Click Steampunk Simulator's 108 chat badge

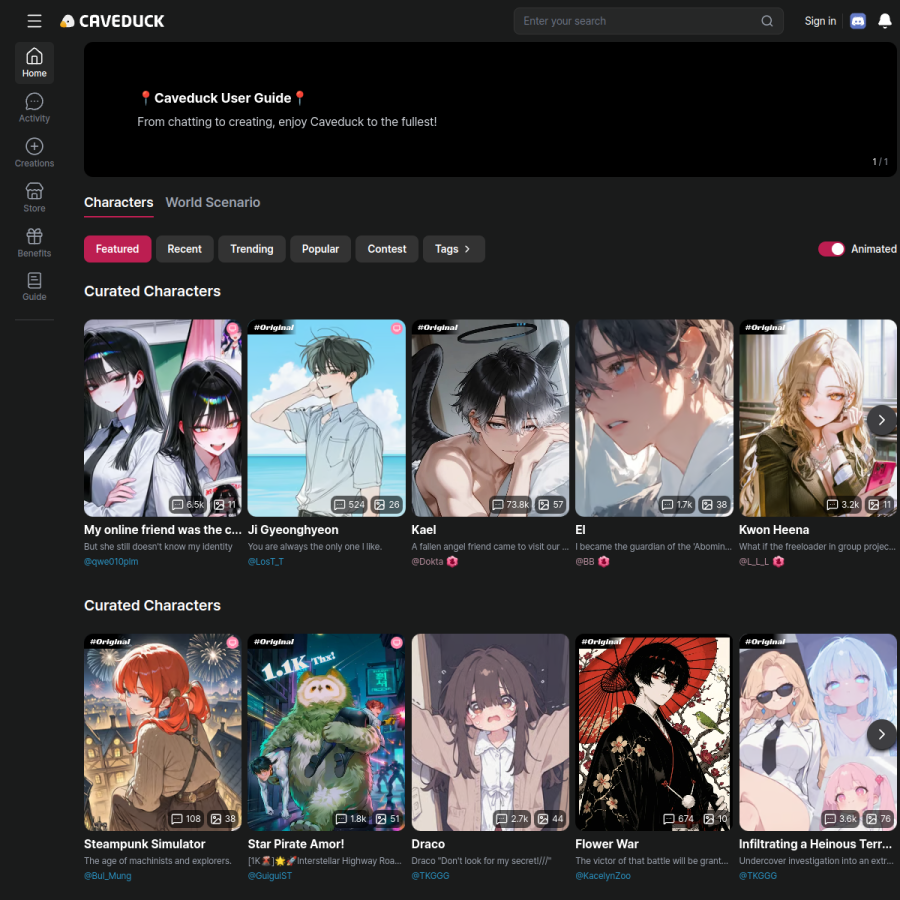click(186, 818)
